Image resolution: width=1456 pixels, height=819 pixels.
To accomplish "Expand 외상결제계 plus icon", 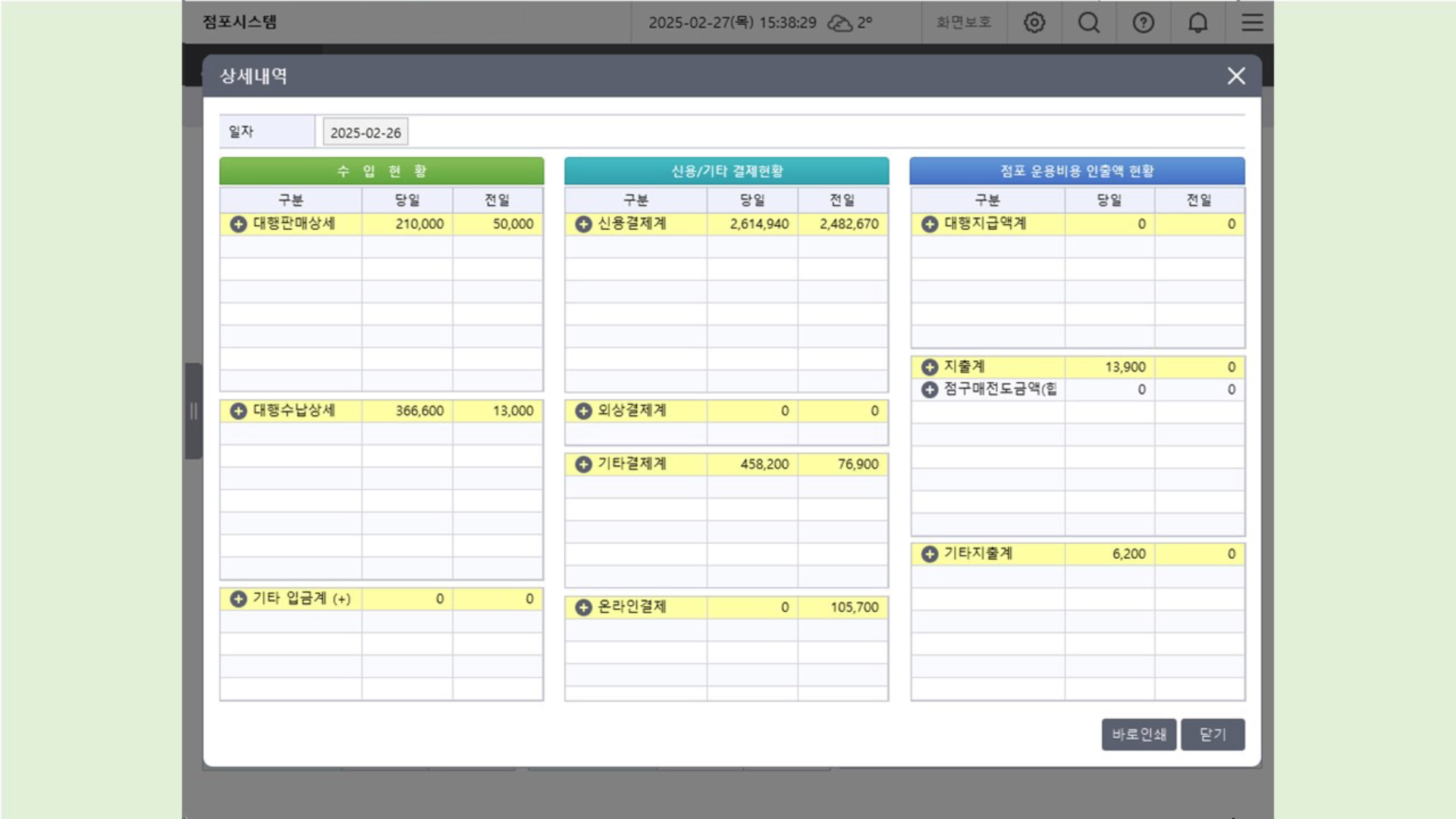I will pos(583,411).
